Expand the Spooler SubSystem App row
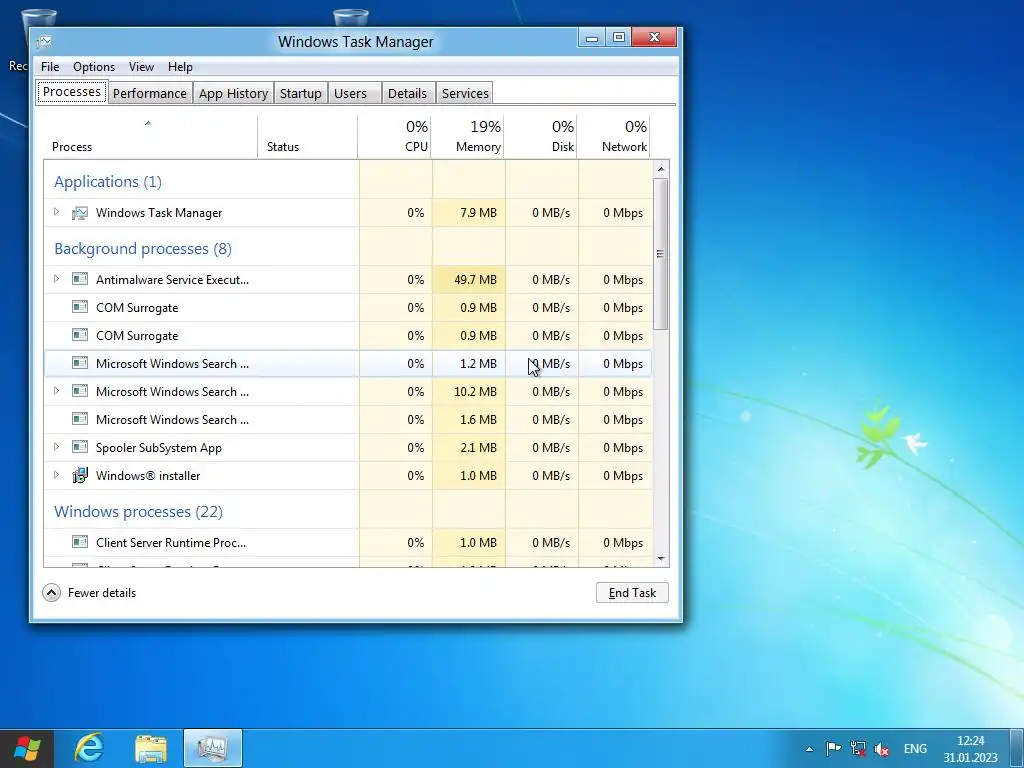This screenshot has height=768, width=1024. [x=57, y=447]
